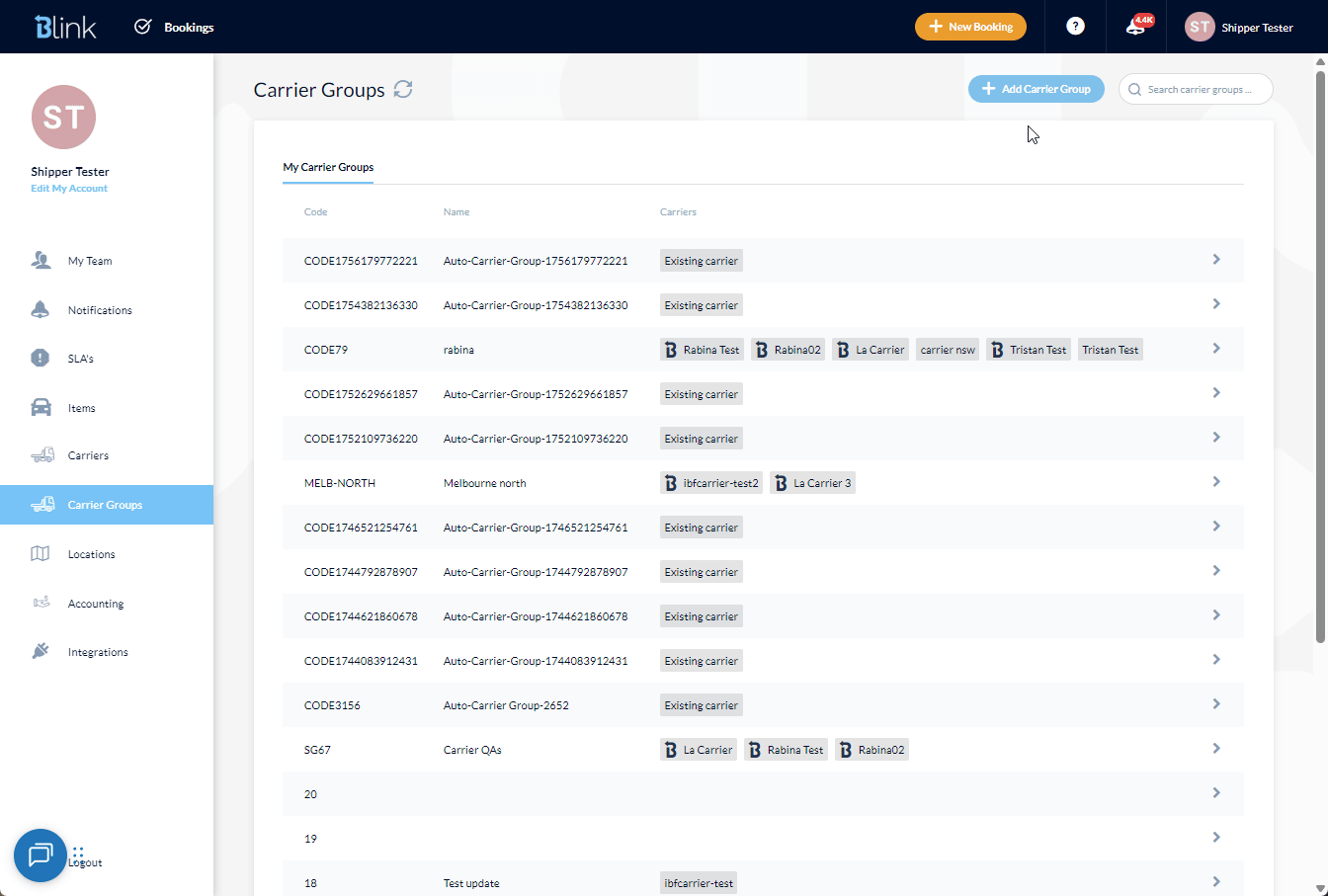Open the Locations map icon

[x=41, y=553]
